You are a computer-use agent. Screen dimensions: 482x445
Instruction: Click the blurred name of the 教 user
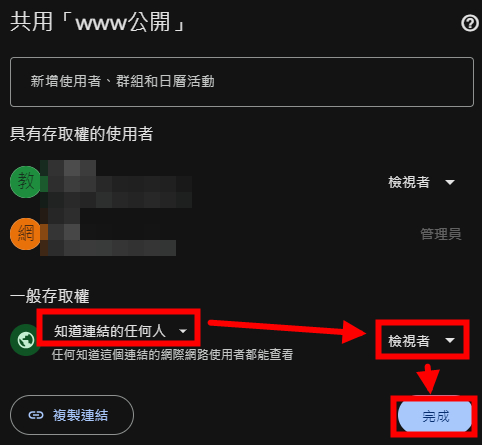tap(116, 184)
